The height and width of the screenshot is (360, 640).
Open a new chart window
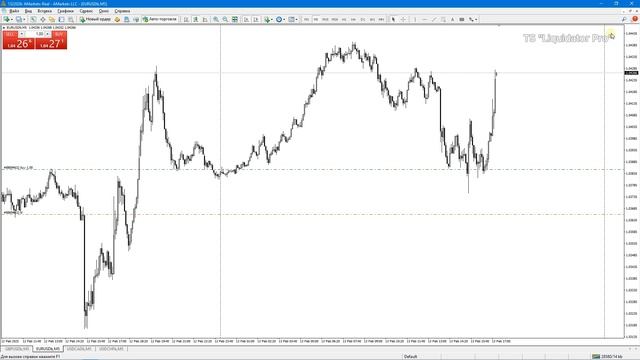click(6, 19)
